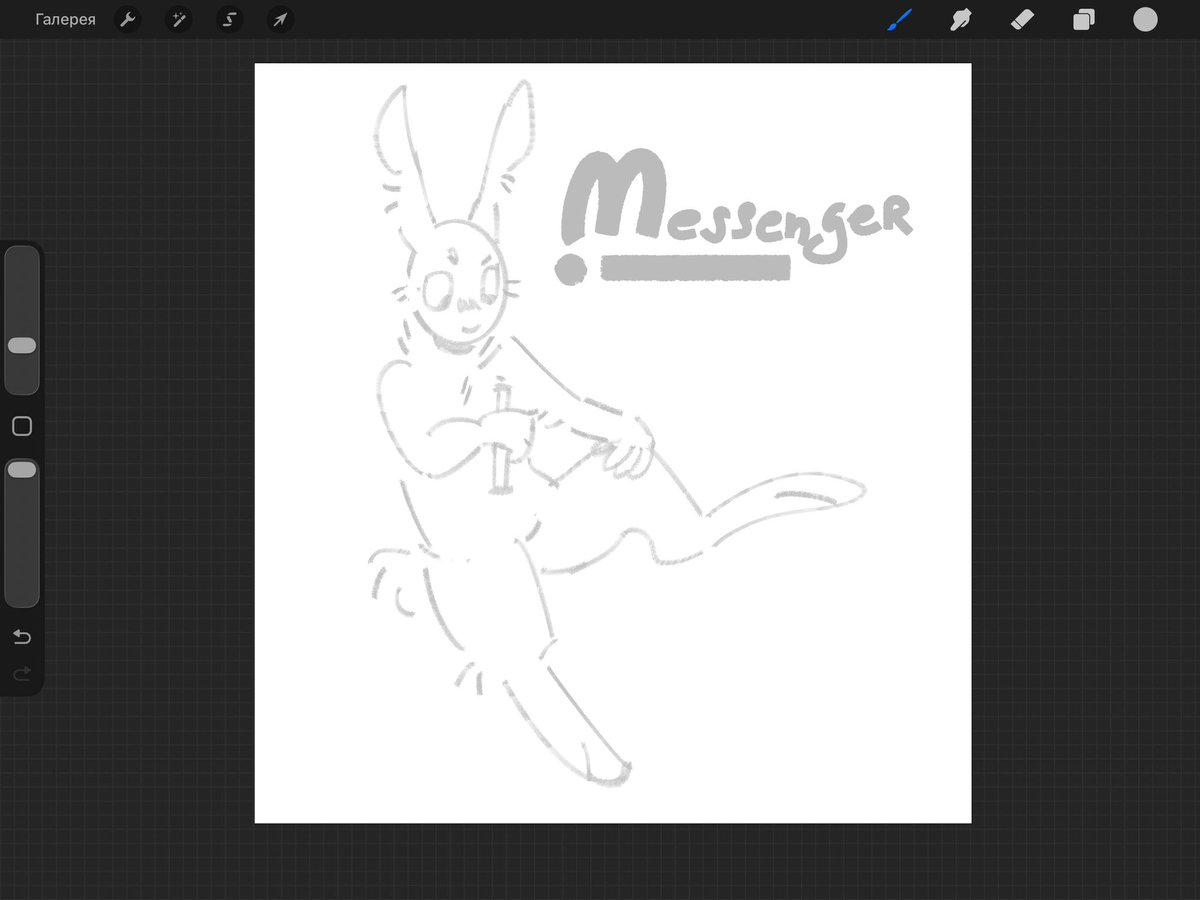Open the Adjustments magic wand menu
Screen dimensions: 1200x900
pyautogui.click(x=179, y=20)
